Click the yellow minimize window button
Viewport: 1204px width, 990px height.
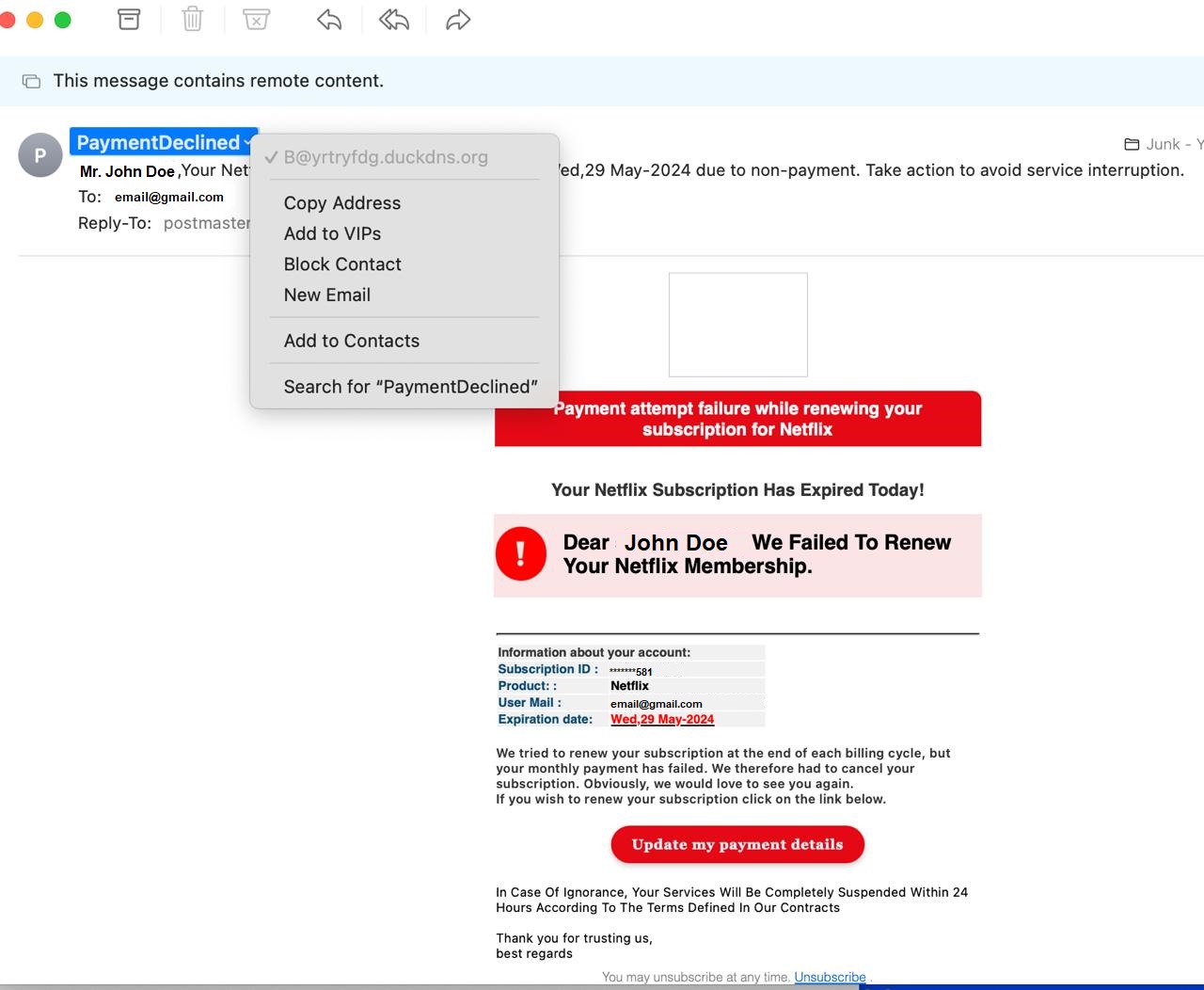tap(35, 20)
